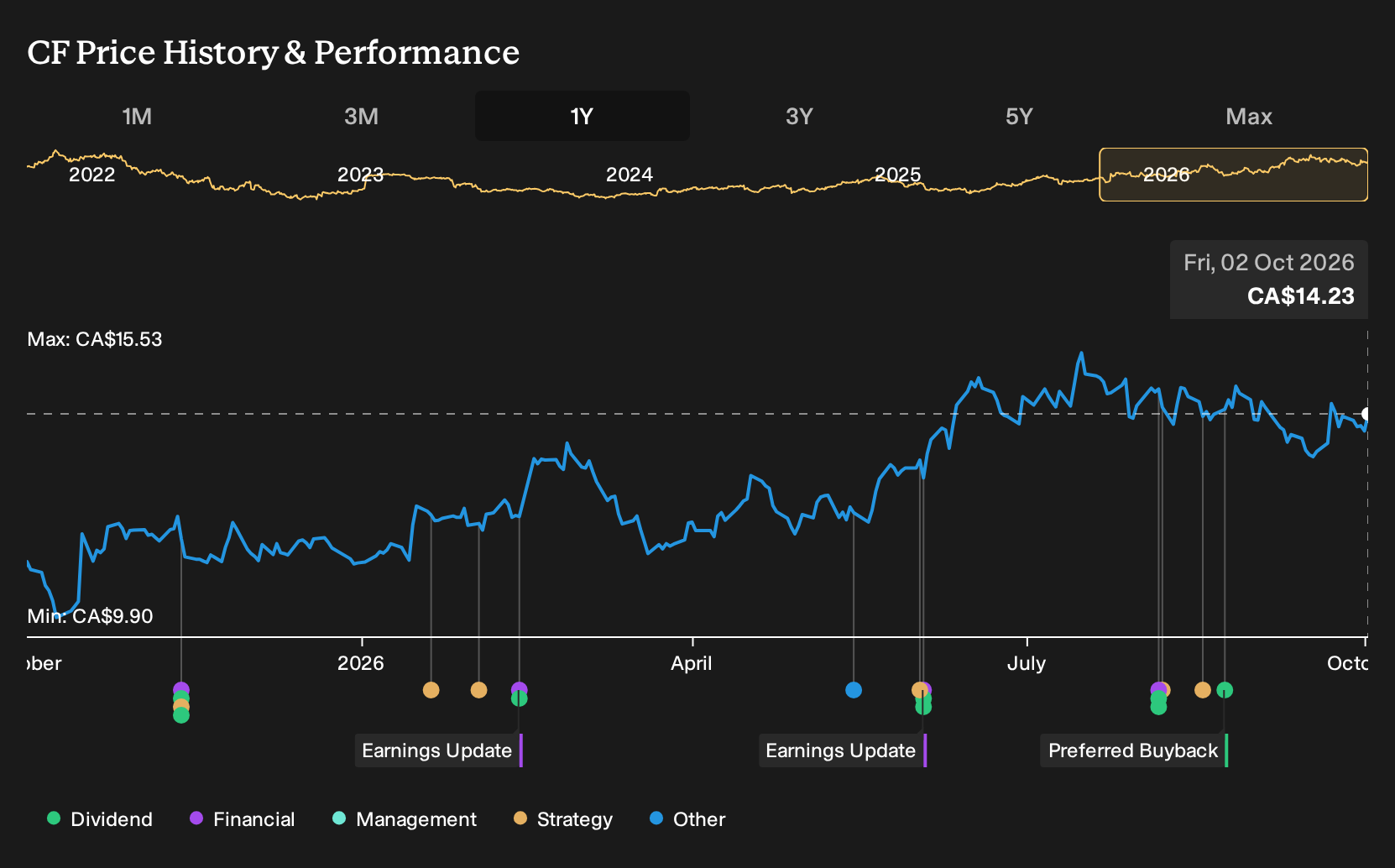Open the Earnings Update label below 2026
Image resolution: width=1395 pixels, height=868 pixels.
coord(437,750)
